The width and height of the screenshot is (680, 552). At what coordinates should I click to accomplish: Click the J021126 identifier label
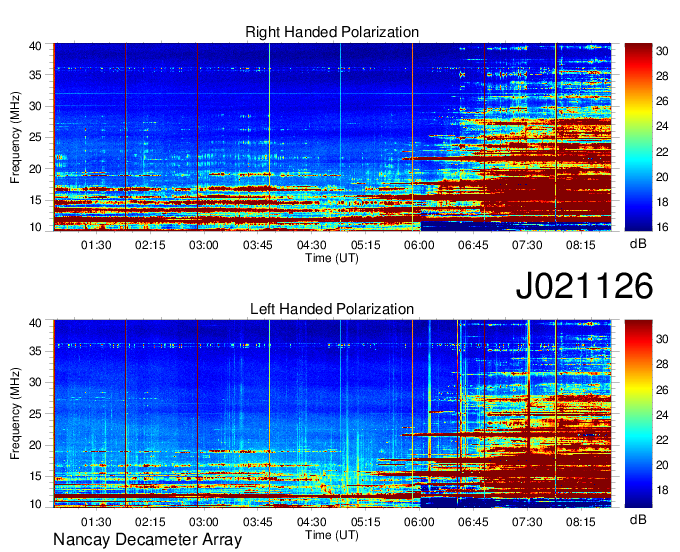[x=584, y=285]
